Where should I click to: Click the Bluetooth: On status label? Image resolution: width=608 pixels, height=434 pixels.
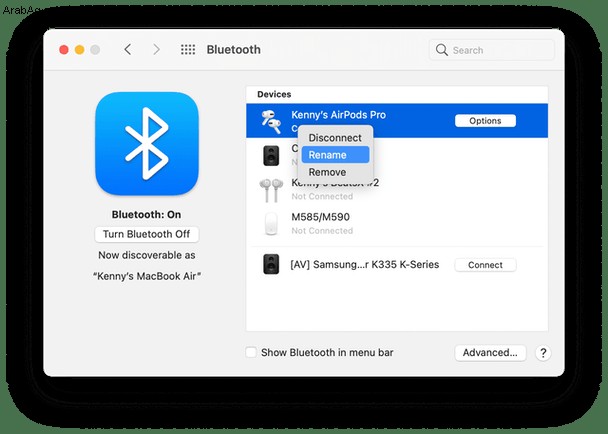tap(147, 214)
